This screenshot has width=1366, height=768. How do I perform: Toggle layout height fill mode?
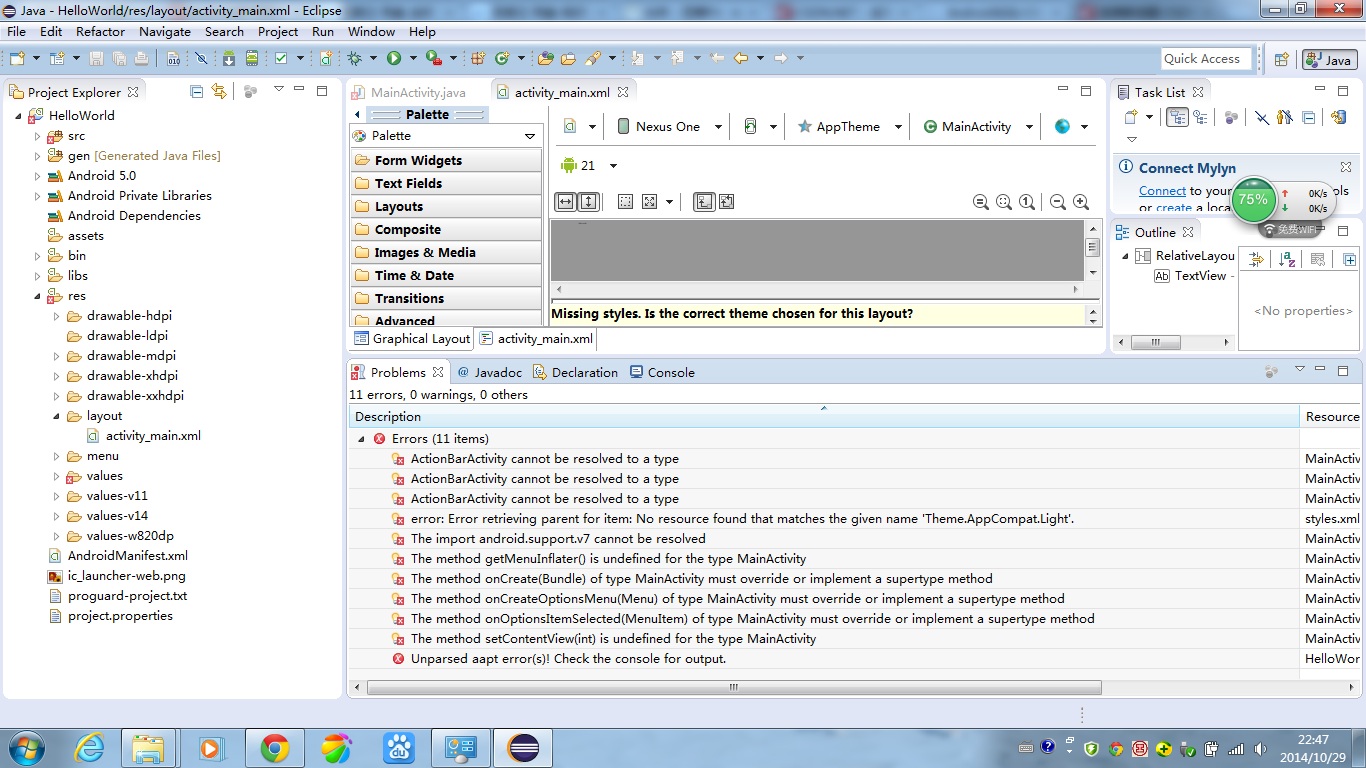(588, 202)
